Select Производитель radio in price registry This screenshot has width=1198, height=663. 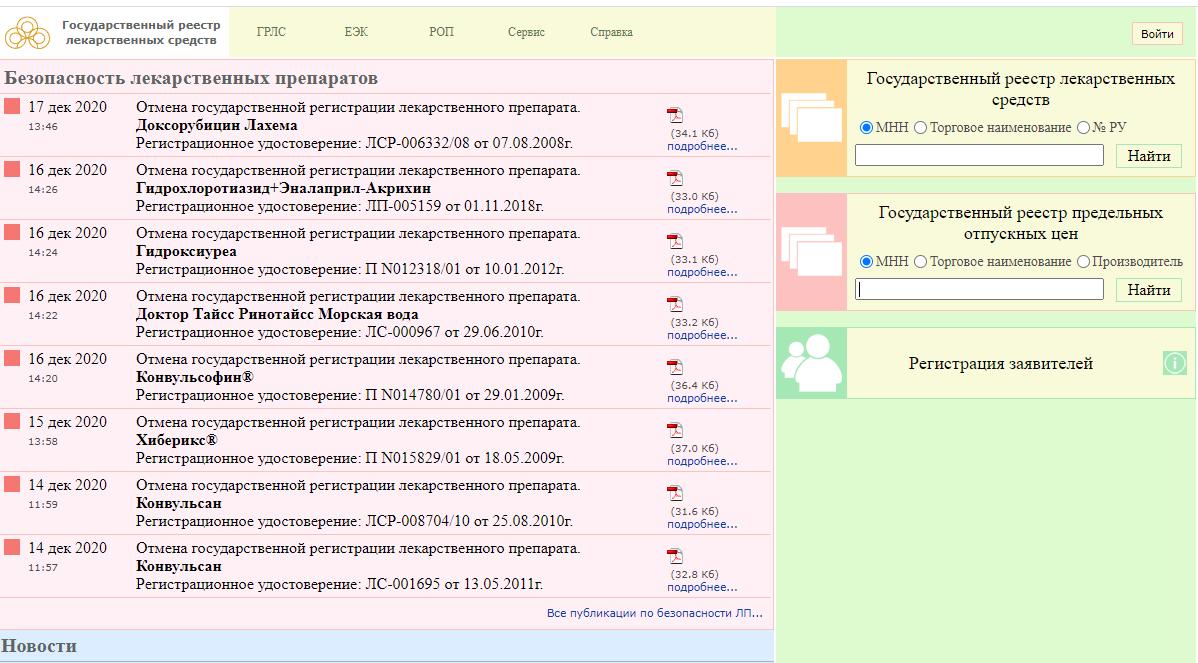[1083, 261]
